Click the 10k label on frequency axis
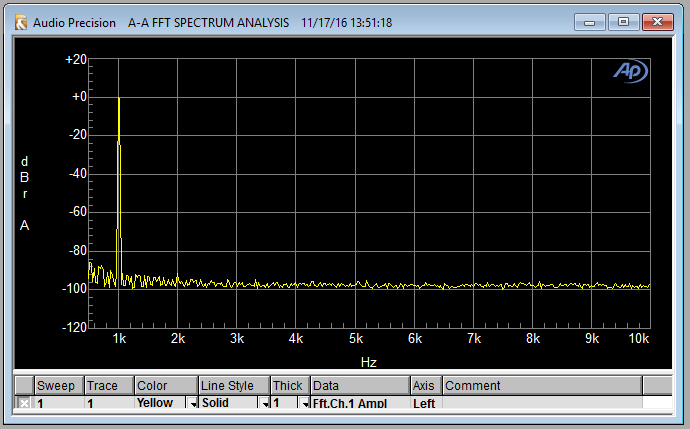The width and height of the screenshot is (690, 429). click(639, 338)
